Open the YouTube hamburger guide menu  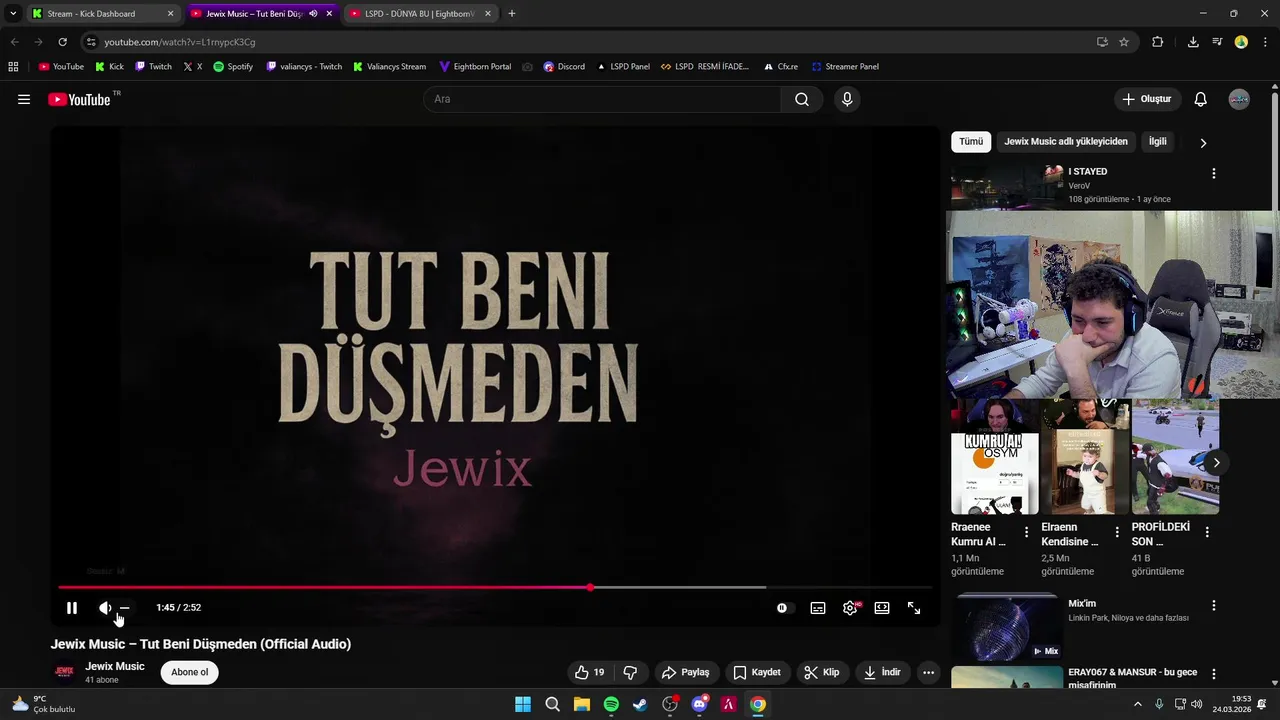pos(24,99)
